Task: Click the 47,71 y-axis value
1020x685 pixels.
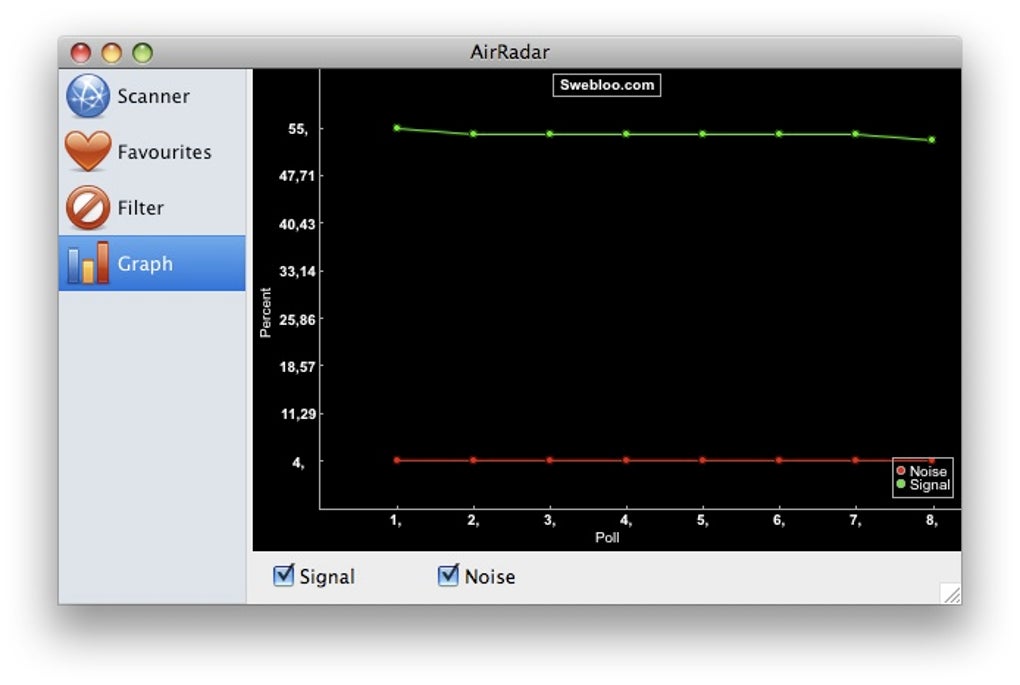Action: click(x=297, y=176)
